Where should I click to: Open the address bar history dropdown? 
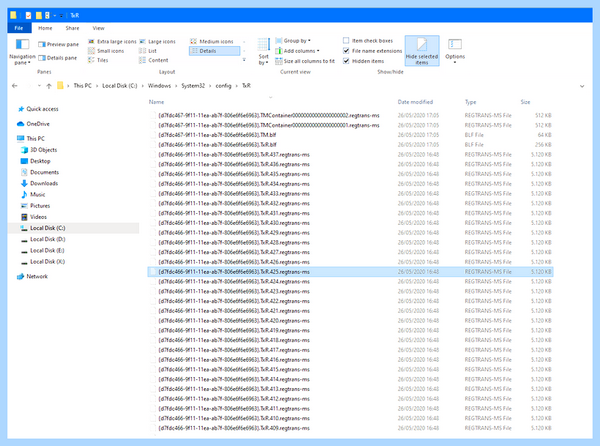(x=582, y=86)
